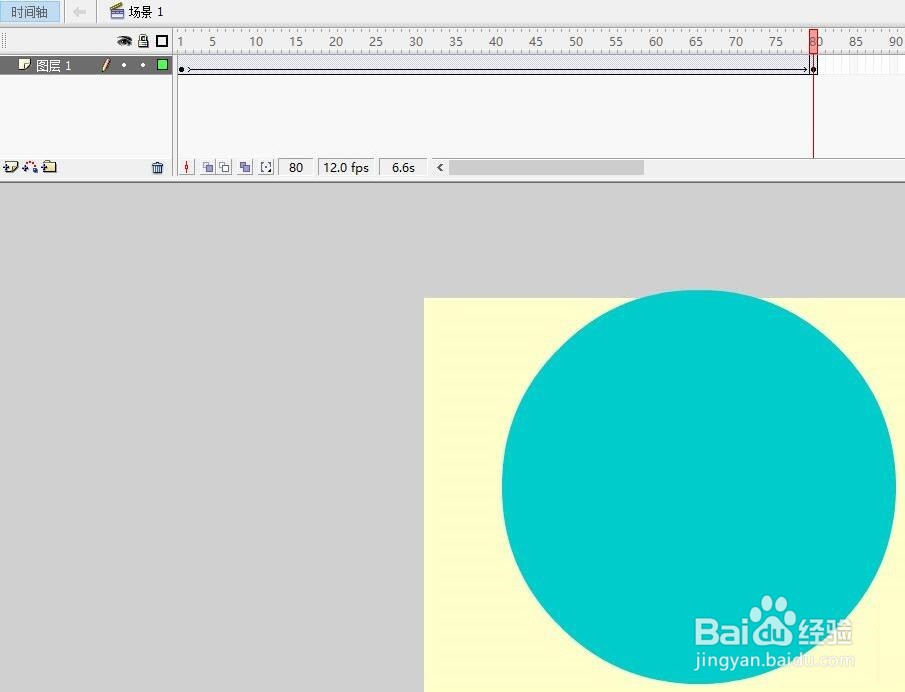Click the current frame field showing 80

coord(296,167)
